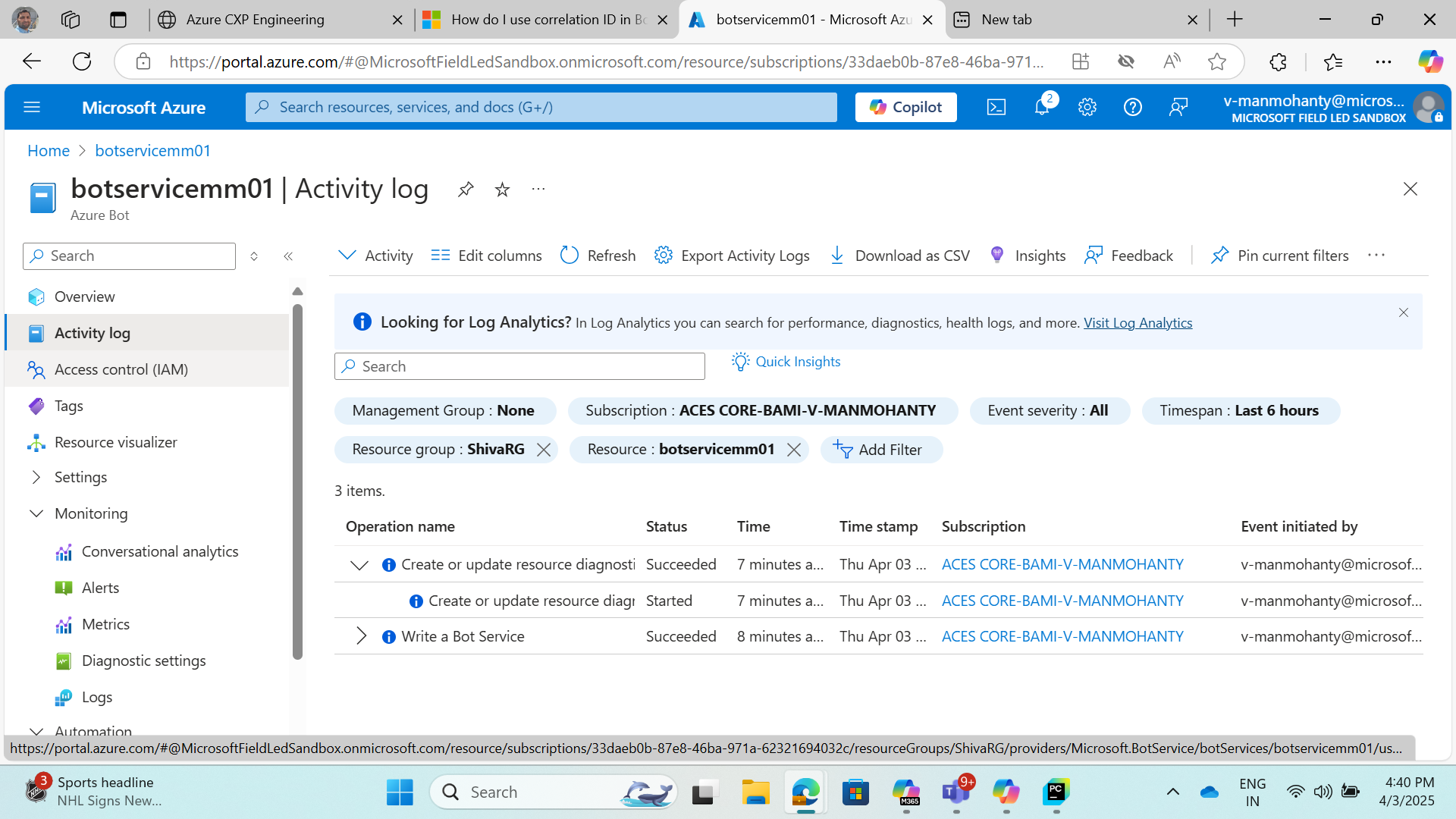Open the Timespan Last 6 hours filter
Image resolution: width=1456 pixels, height=819 pixels.
(1241, 411)
